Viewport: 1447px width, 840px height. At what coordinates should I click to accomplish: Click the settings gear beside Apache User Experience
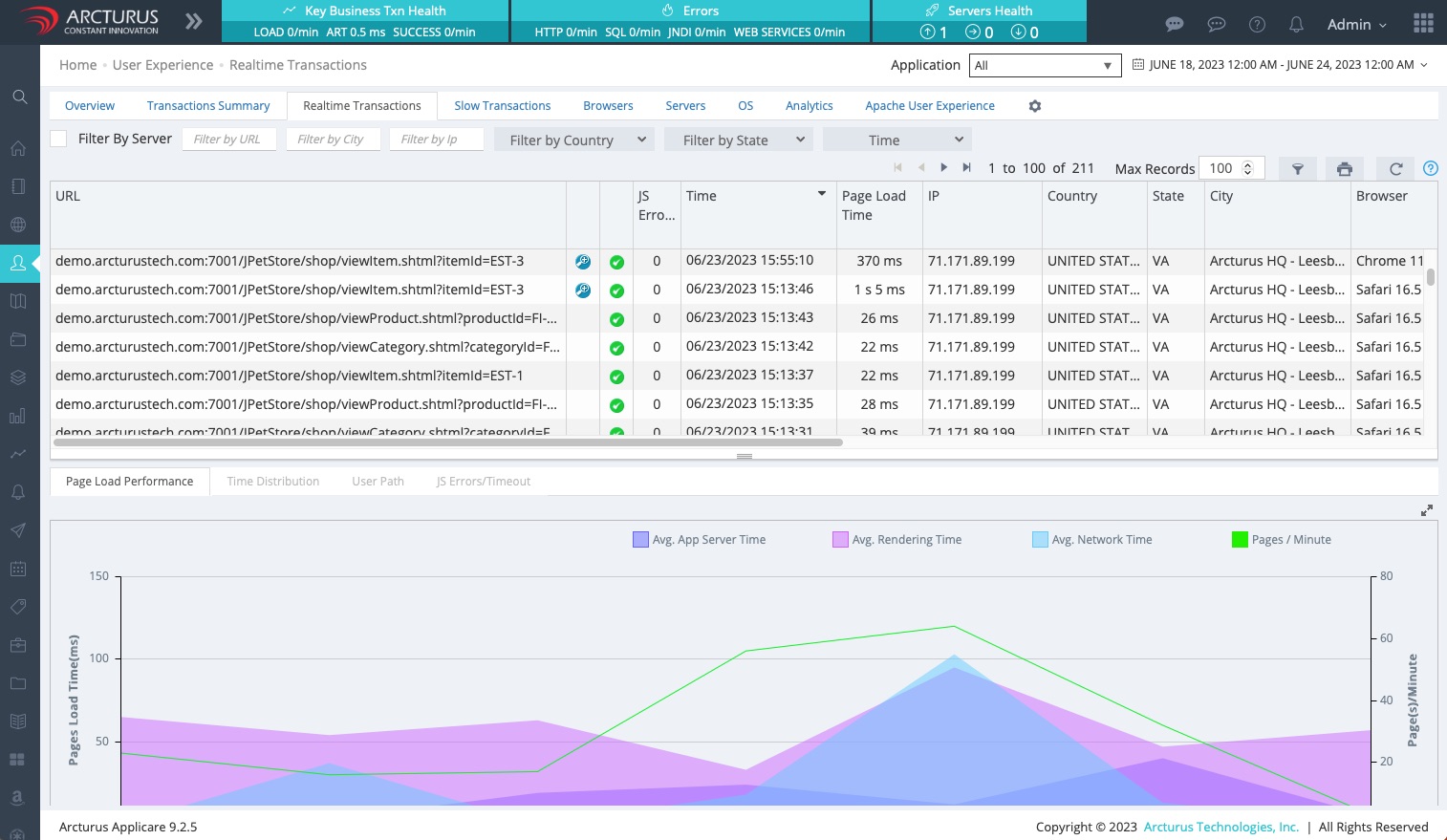tap(1034, 106)
